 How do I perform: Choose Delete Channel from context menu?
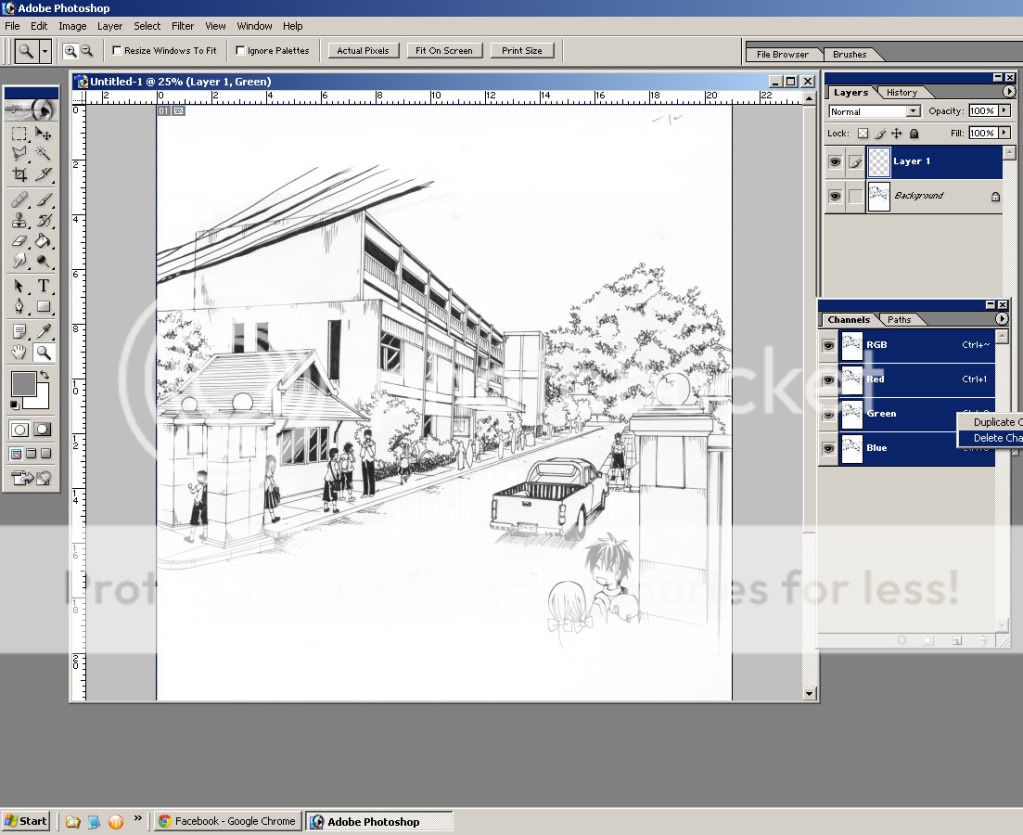point(992,438)
